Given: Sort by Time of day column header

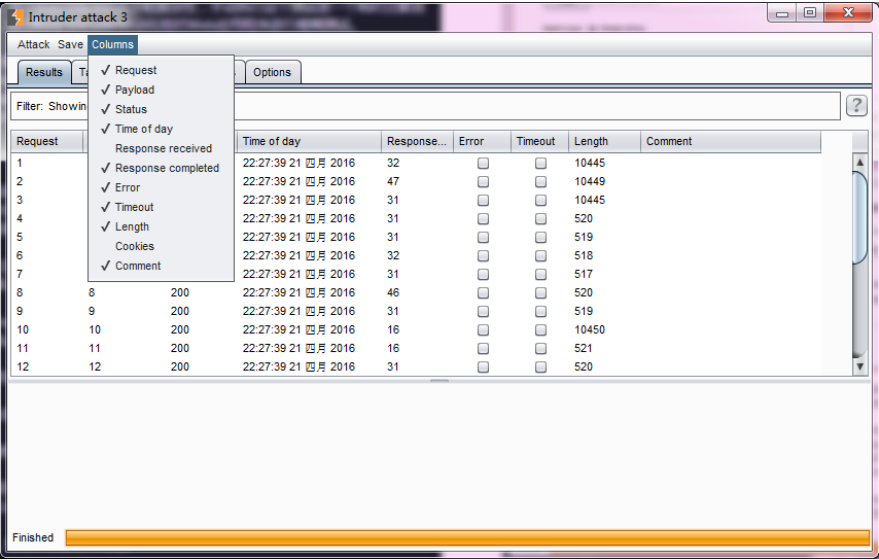Looking at the screenshot, I should (309, 141).
